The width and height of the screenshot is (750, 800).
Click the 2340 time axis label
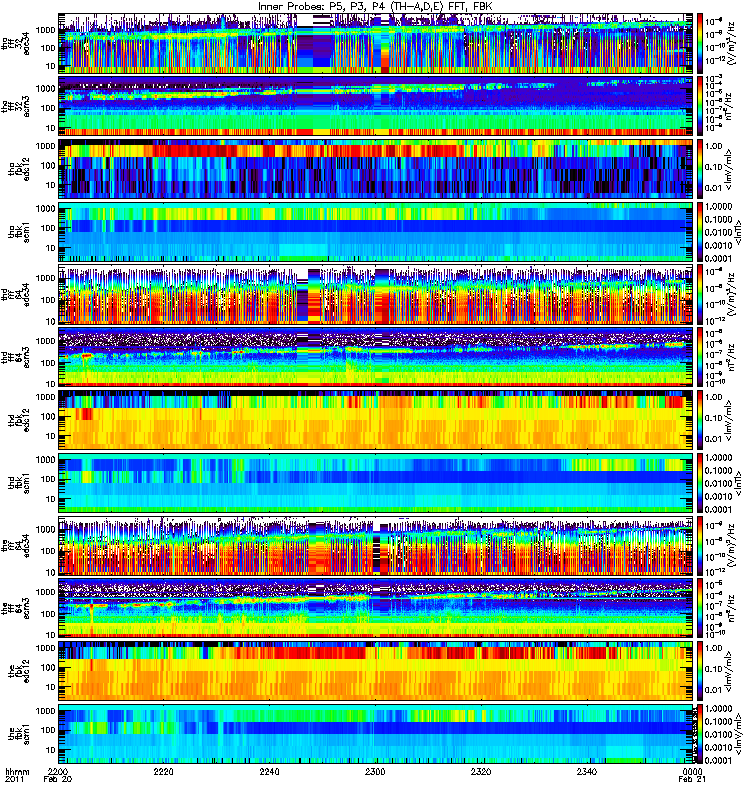587,771
